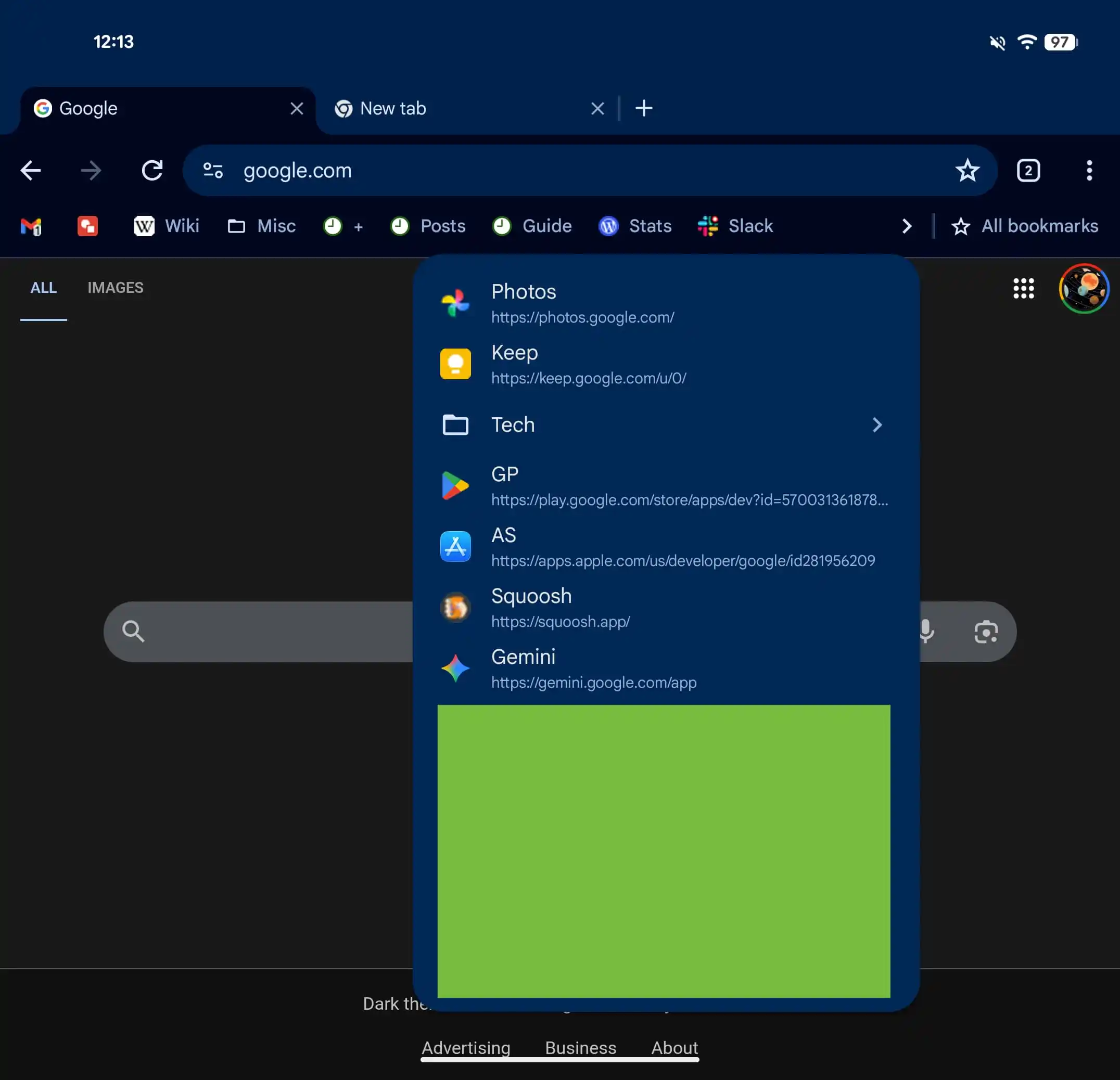Click the Slack bookmark icon
This screenshot has height=1080, width=1120.
707,226
